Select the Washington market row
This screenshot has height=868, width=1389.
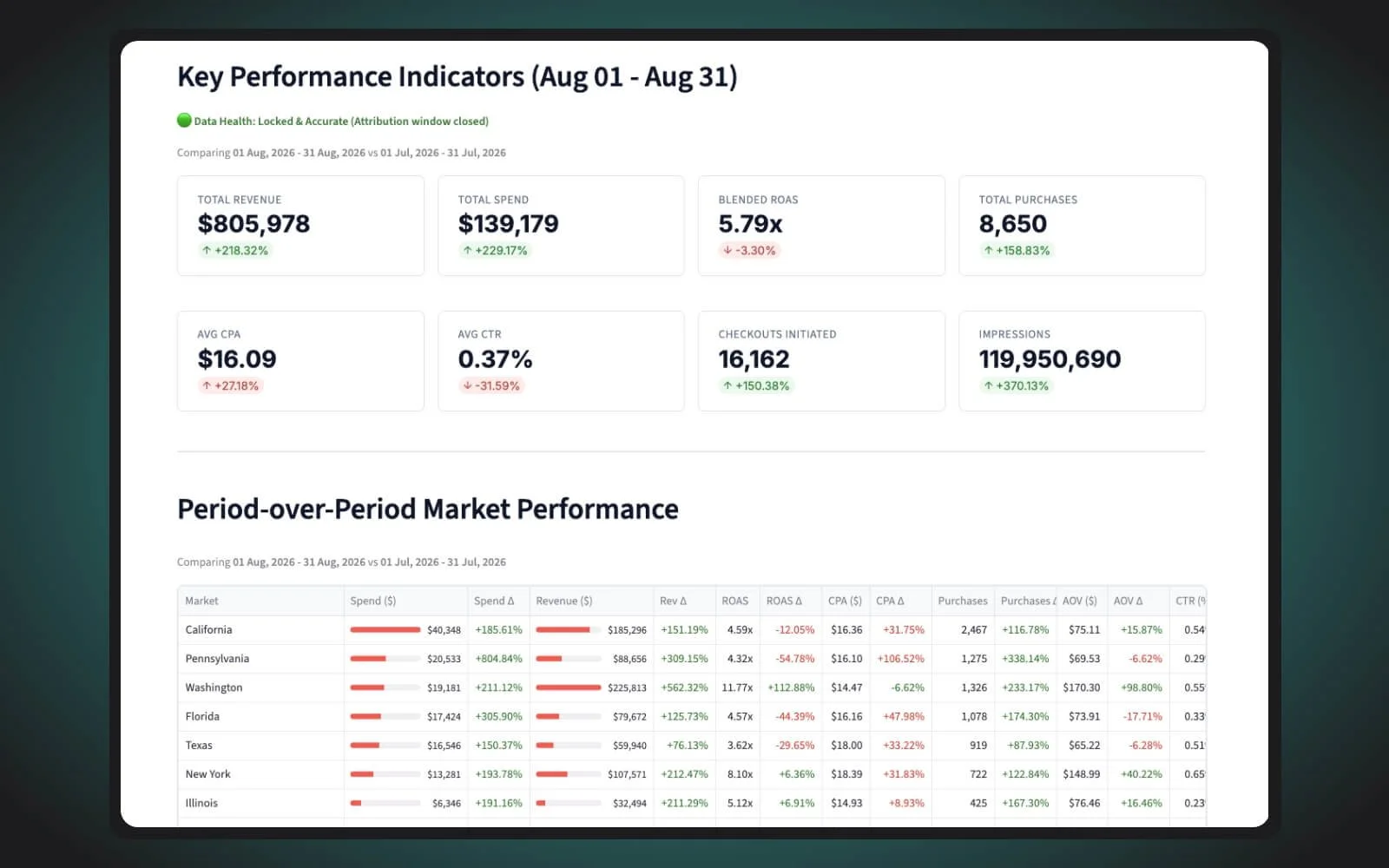692,687
